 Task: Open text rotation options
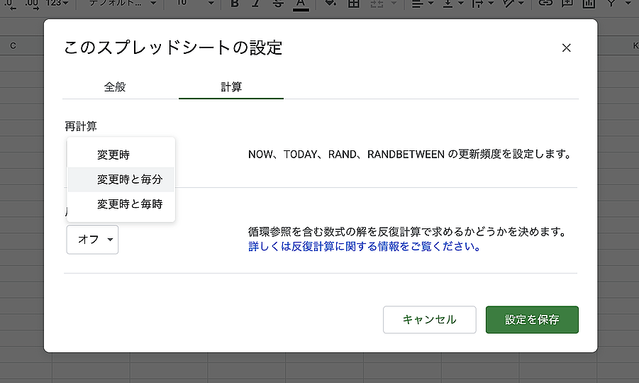coord(512,3)
